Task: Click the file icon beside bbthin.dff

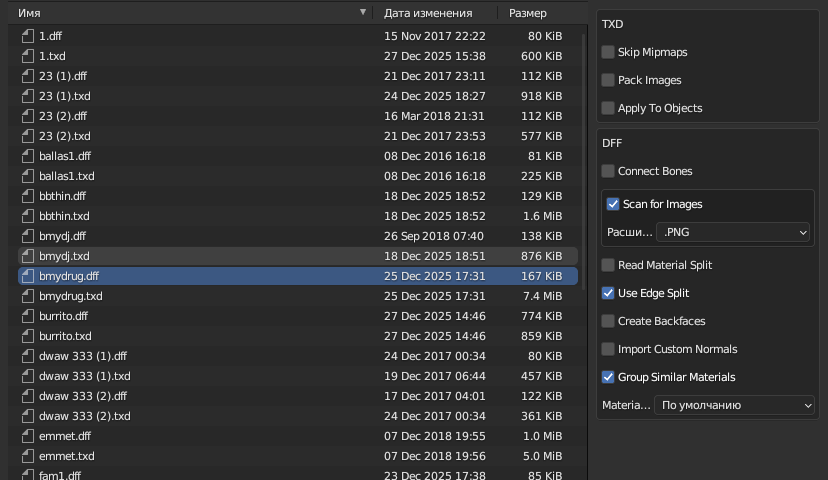Action: pyautogui.click(x=28, y=196)
